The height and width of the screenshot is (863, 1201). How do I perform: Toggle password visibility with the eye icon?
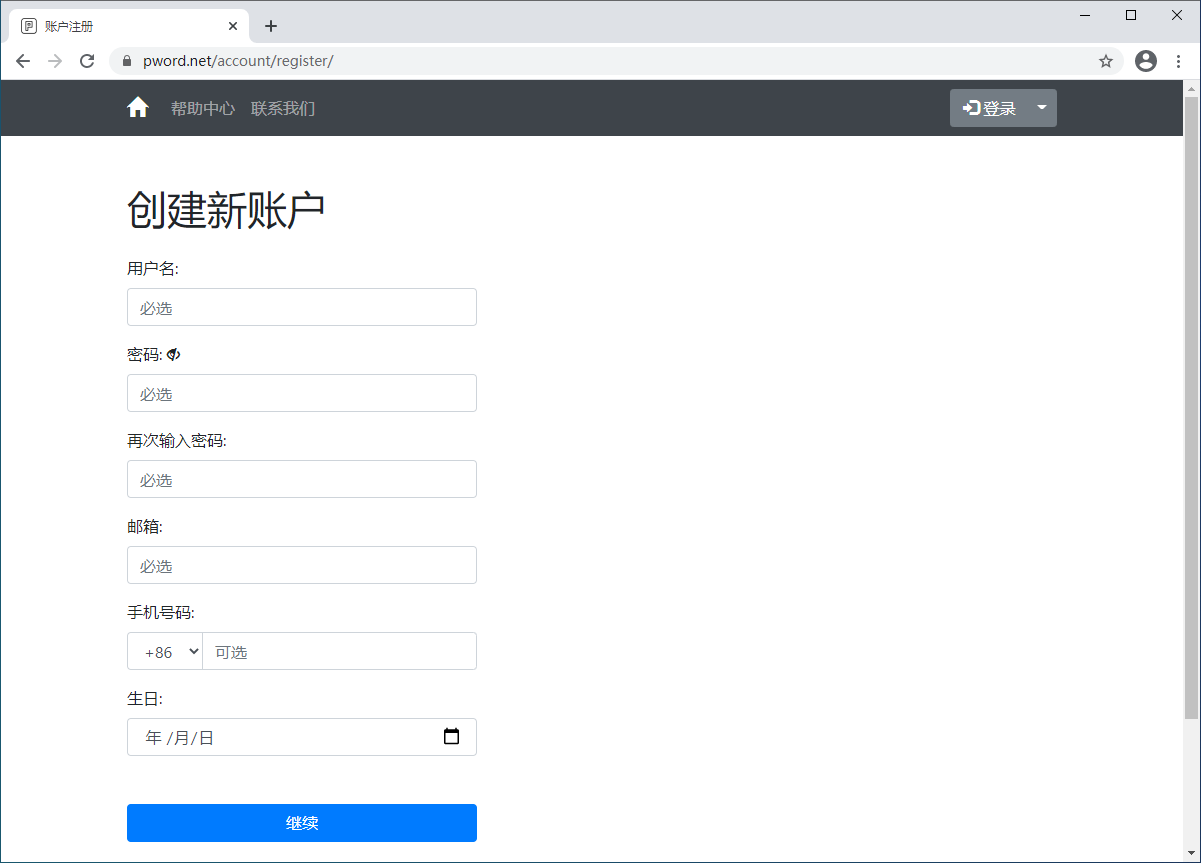click(172, 354)
